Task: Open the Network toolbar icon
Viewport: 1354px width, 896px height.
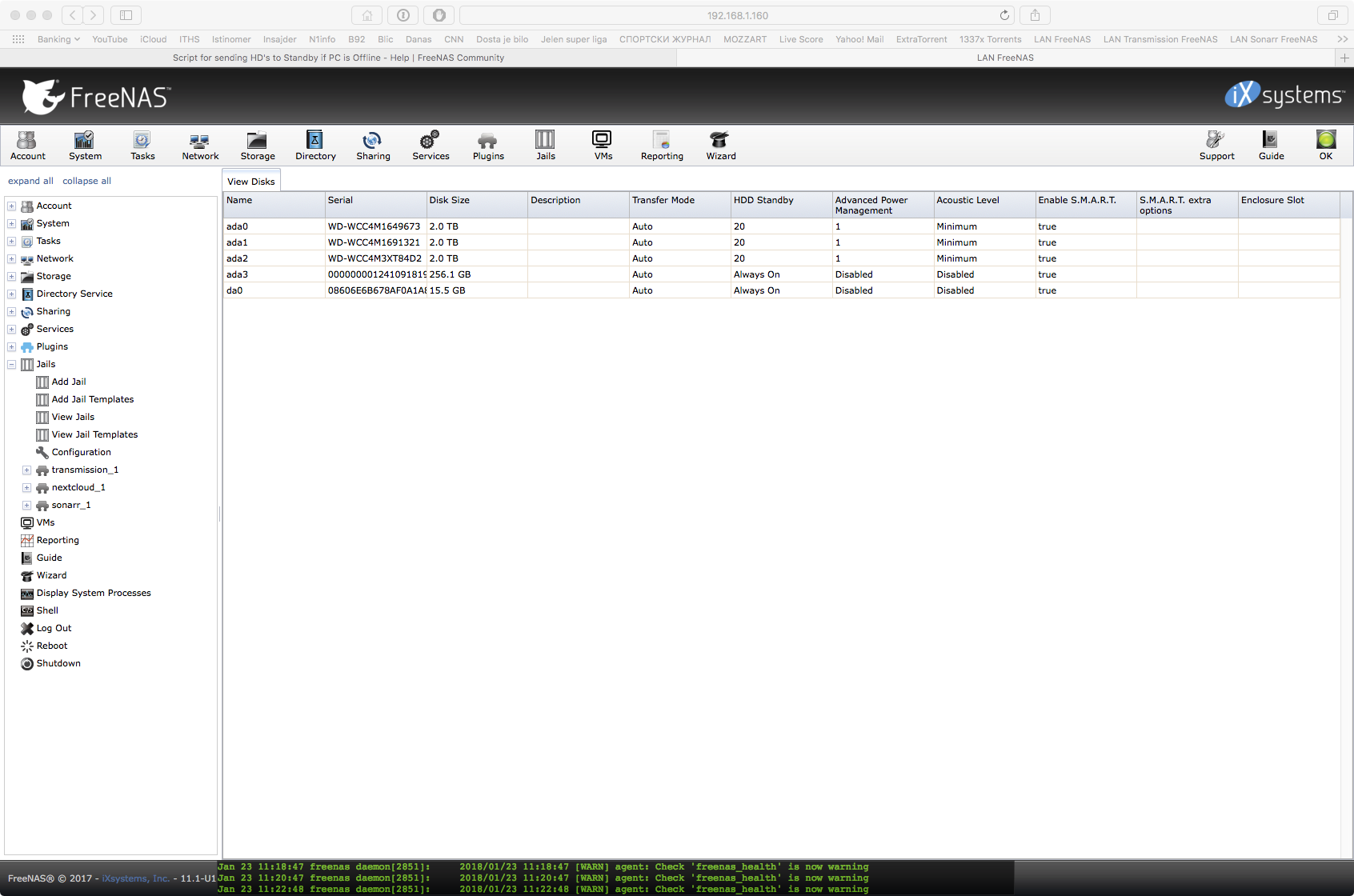Action: coord(200,146)
